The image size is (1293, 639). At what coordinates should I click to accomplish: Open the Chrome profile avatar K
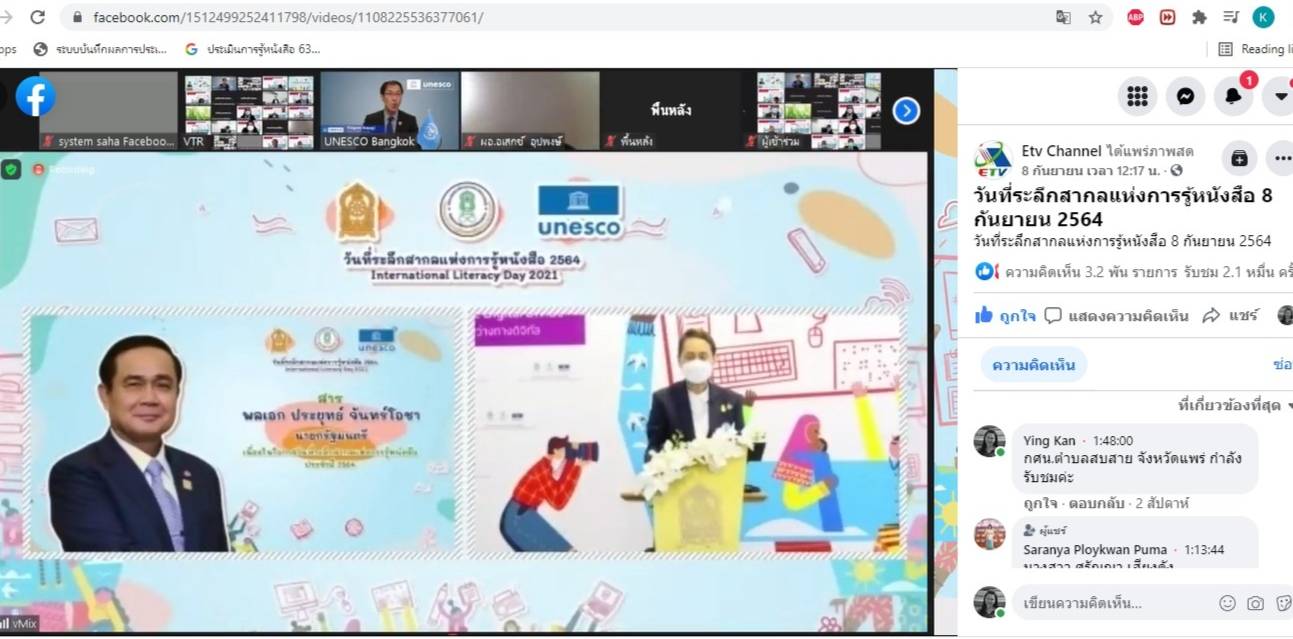coord(1263,17)
